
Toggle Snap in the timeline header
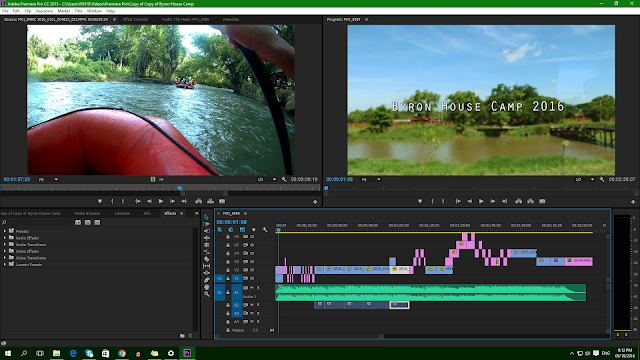tap(231, 230)
